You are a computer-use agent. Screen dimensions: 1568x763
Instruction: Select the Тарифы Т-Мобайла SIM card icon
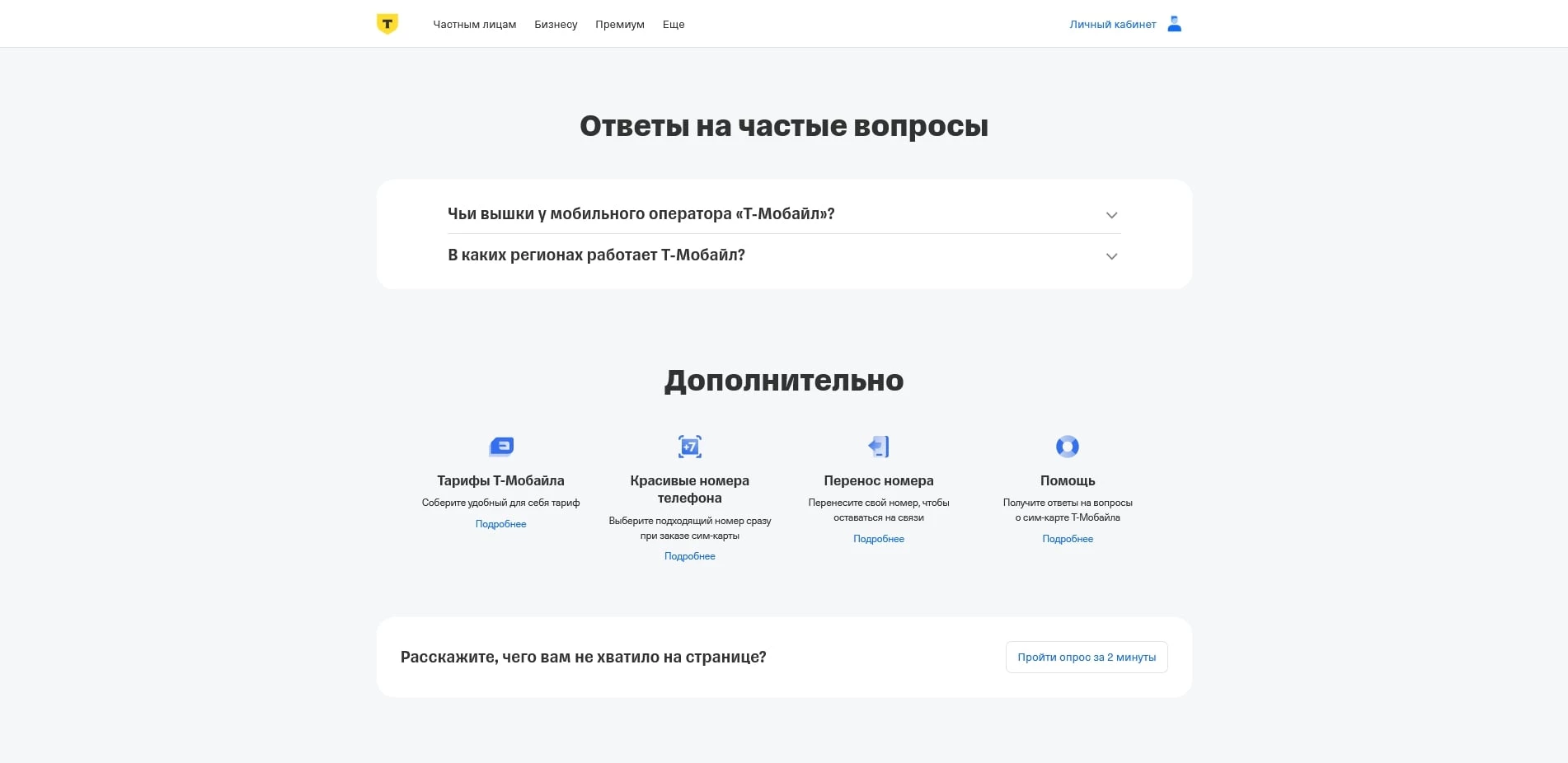click(x=500, y=446)
